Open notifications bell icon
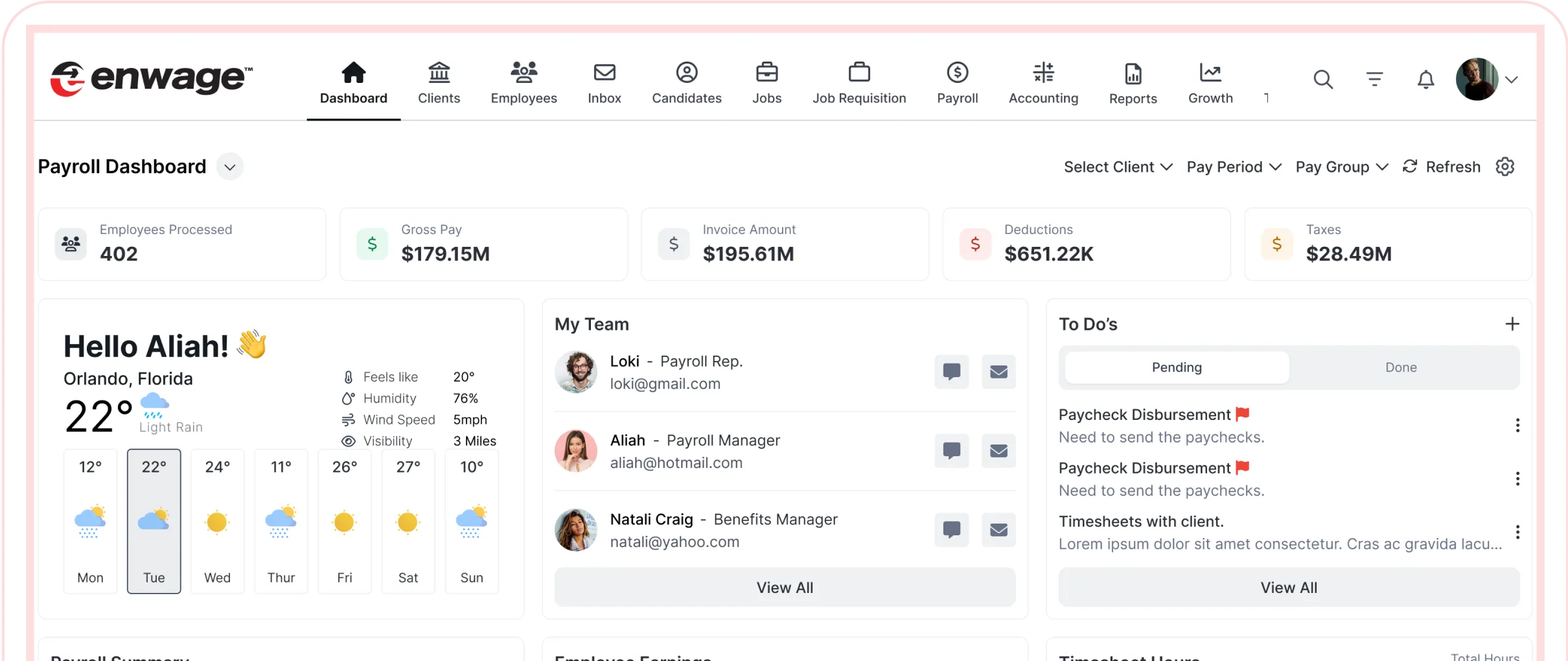Screen dimensions: 1568x661 pos(1425,80)
